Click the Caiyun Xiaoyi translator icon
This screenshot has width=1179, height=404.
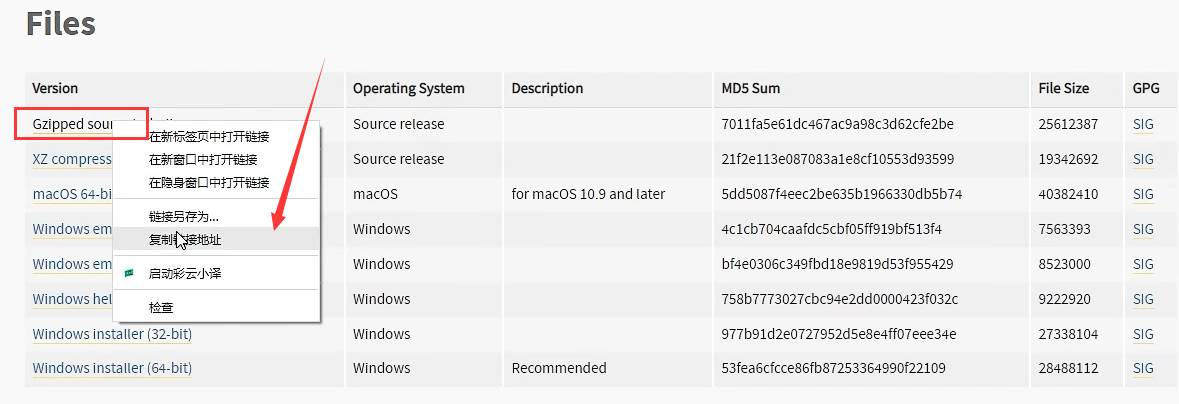129,273
